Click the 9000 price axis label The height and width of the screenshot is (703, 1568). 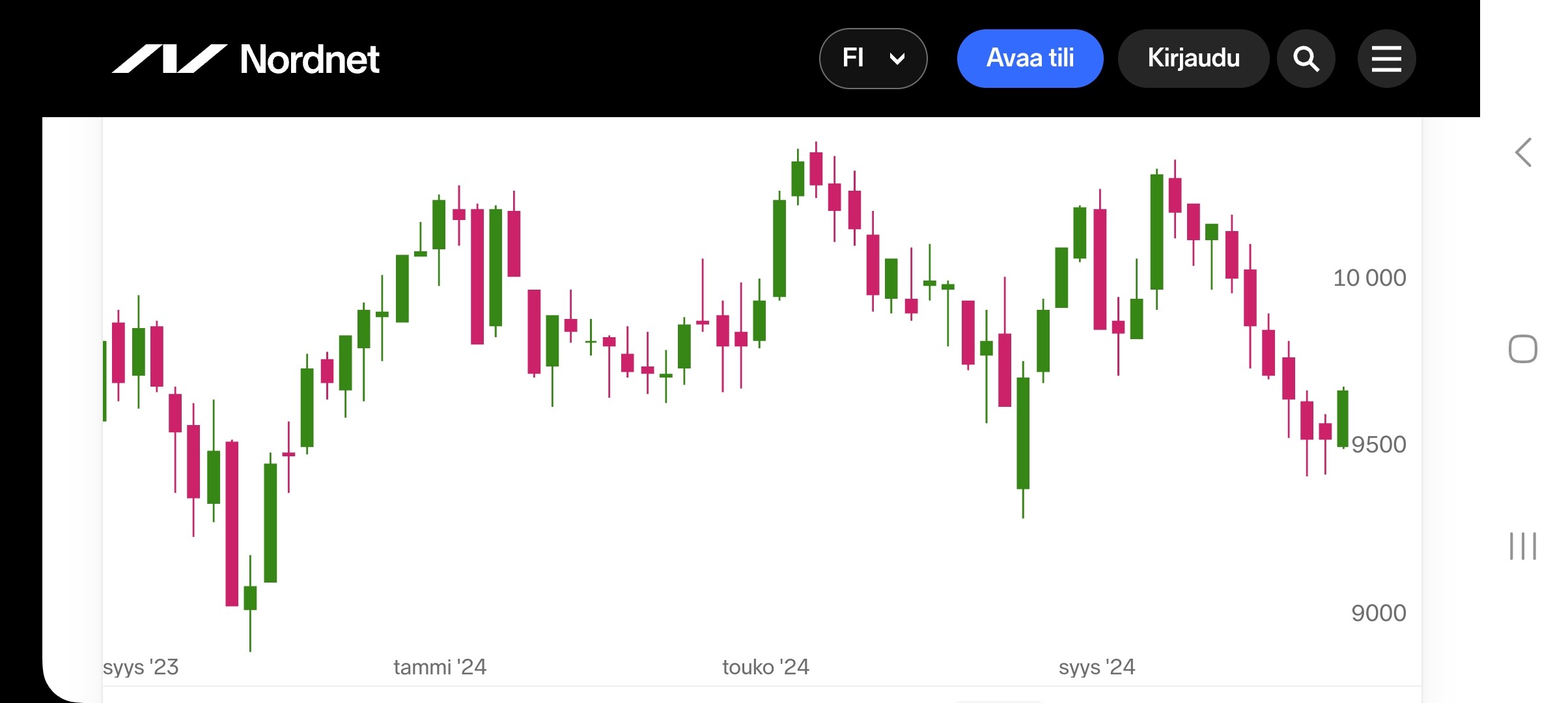[1378, 613]
